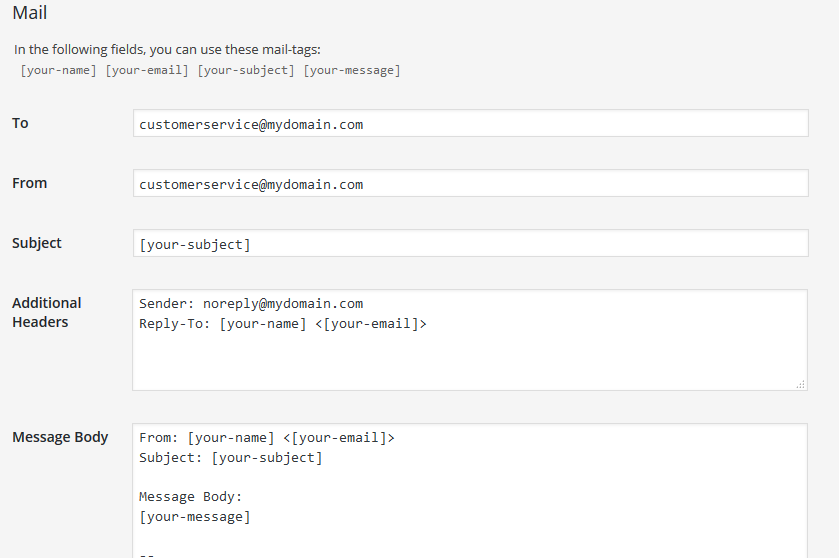The width and height of the screenshot is (839, 558).
Task: Click the [your-message] line in Message Body
Action: [195, 517]
